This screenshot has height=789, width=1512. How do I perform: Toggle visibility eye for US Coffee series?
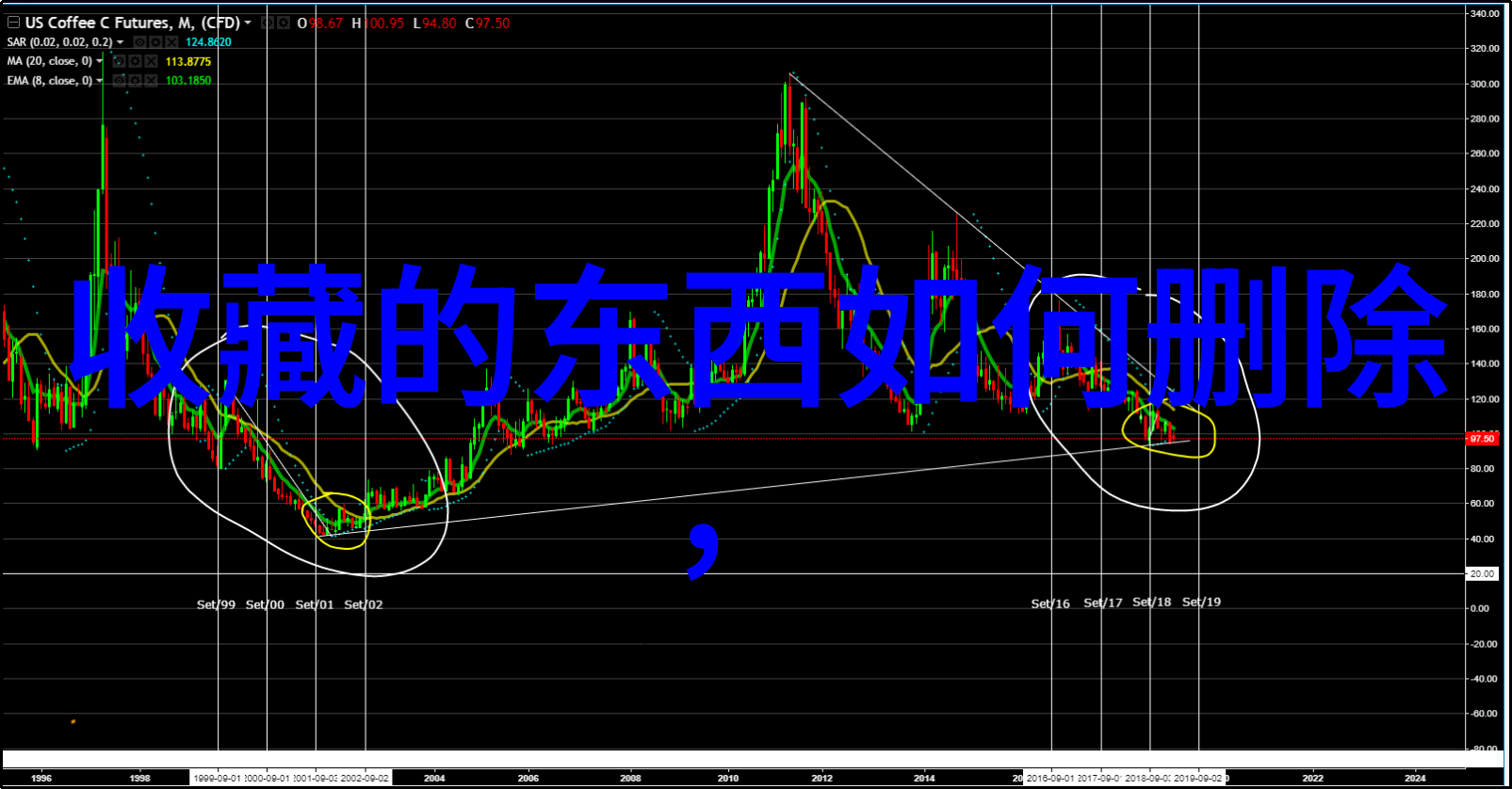click(x=268, y=23)
